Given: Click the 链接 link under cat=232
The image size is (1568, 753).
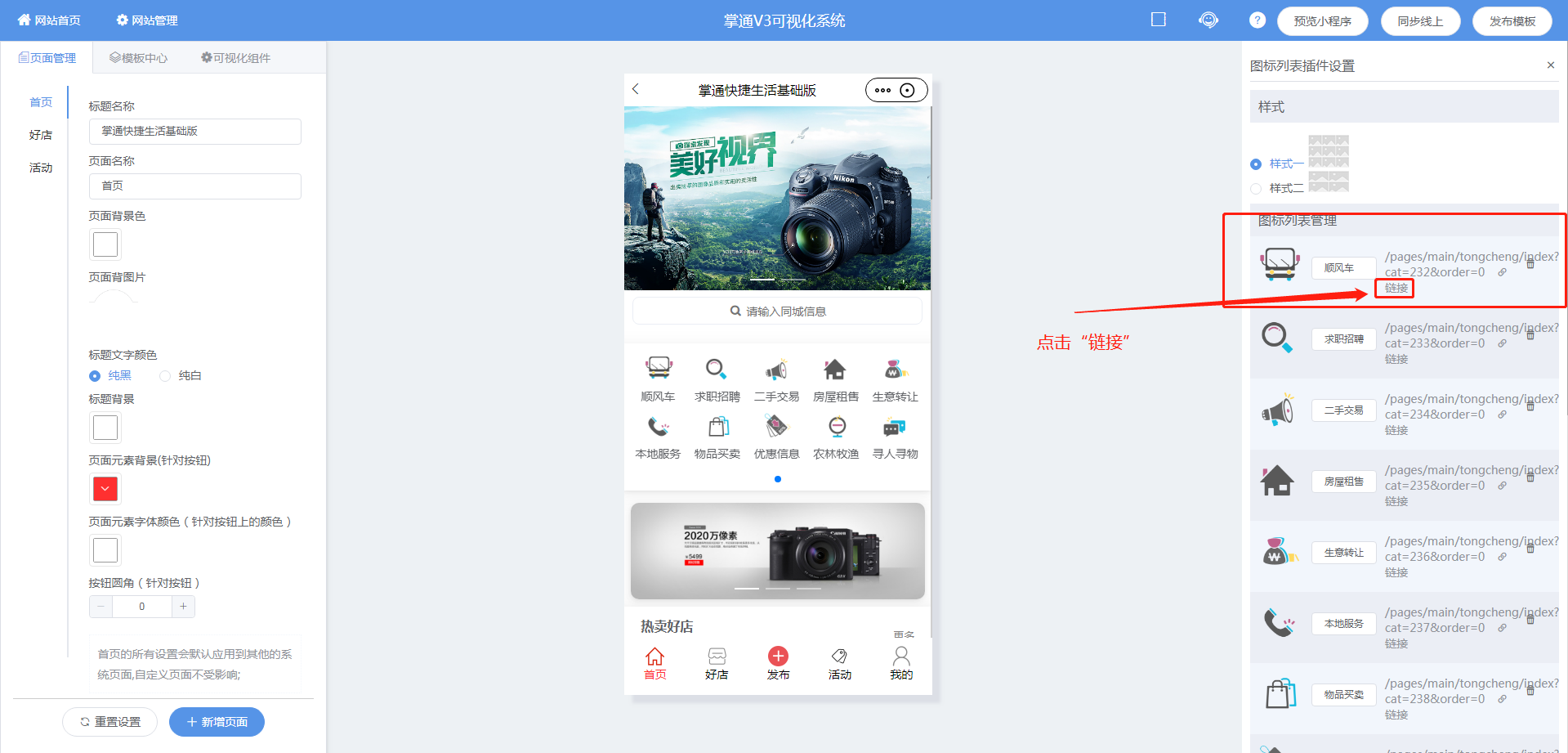Looking at the screenshot, I should point(1396,288).
